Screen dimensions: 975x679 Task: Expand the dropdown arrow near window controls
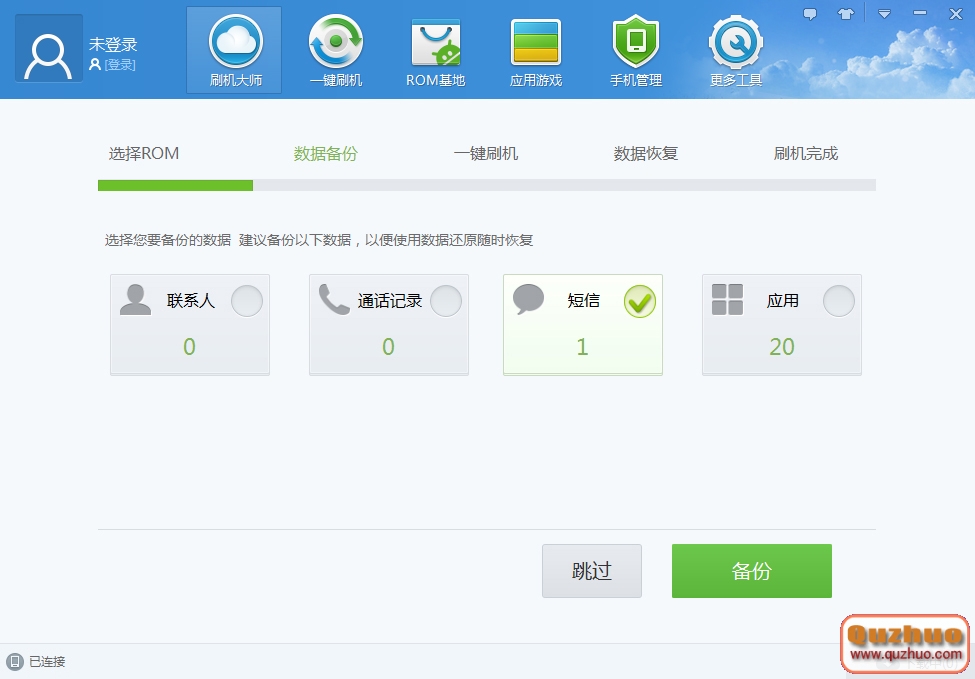tap(883, 13)
